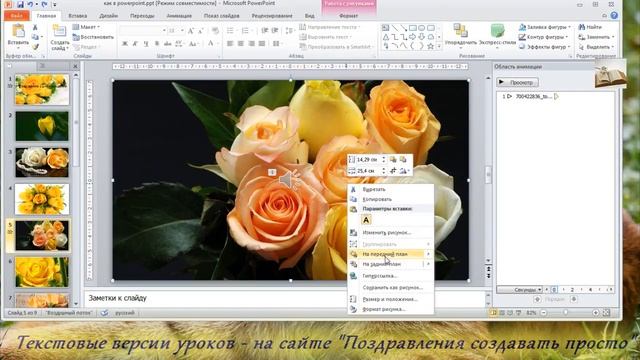The height and width of the screenshot is (360, 640).
Task: Toggle text shadow formatting
Action: pyautogui.click(x=157, y=43)
